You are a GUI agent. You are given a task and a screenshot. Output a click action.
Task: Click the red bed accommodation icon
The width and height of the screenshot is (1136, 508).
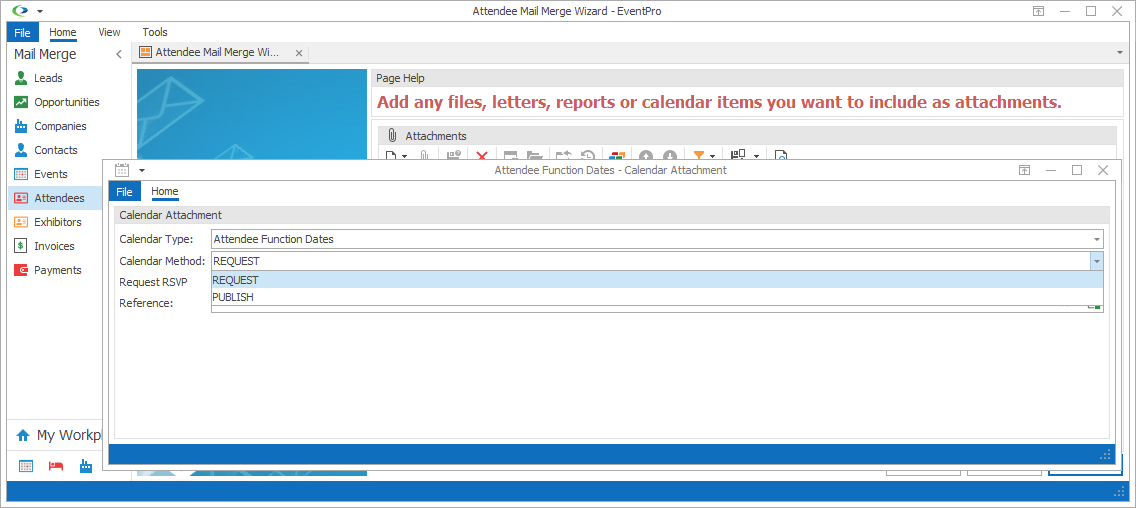56,465
